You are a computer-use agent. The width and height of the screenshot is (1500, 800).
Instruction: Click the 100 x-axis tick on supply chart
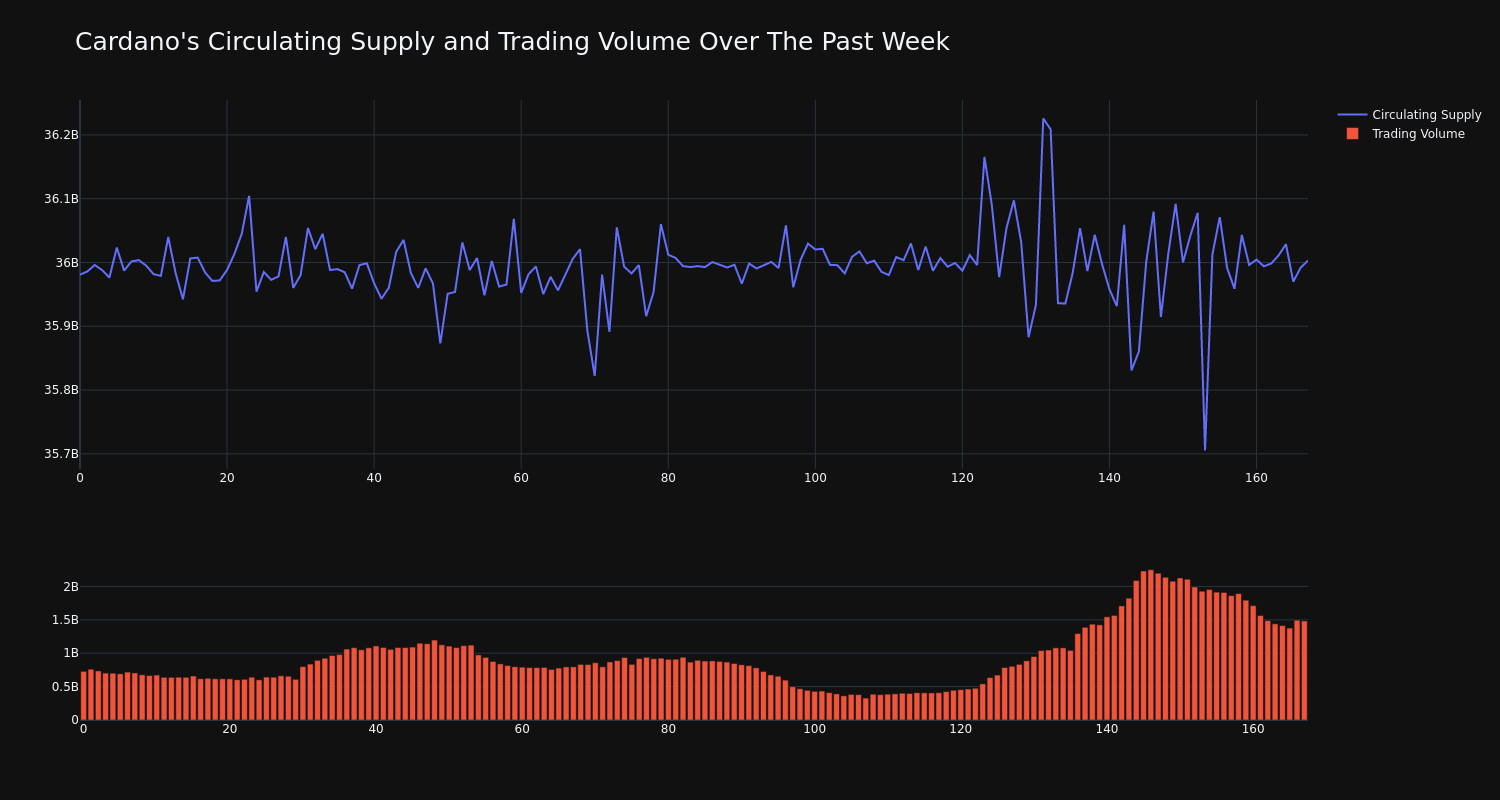[815, 478]
